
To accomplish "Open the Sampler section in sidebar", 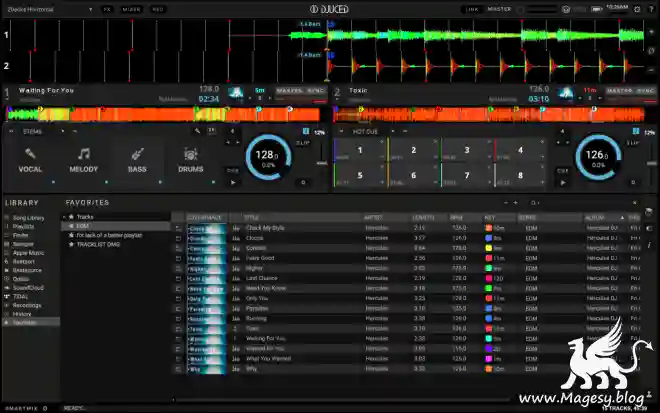I will coord(23,244).
